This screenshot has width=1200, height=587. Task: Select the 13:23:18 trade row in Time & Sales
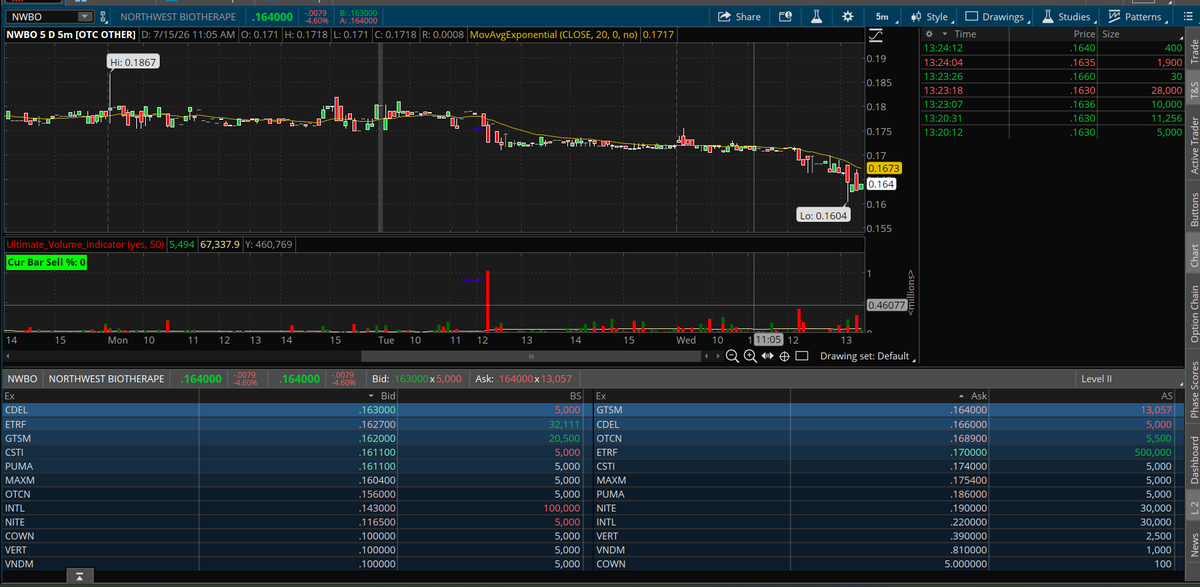pos(1053,90)
